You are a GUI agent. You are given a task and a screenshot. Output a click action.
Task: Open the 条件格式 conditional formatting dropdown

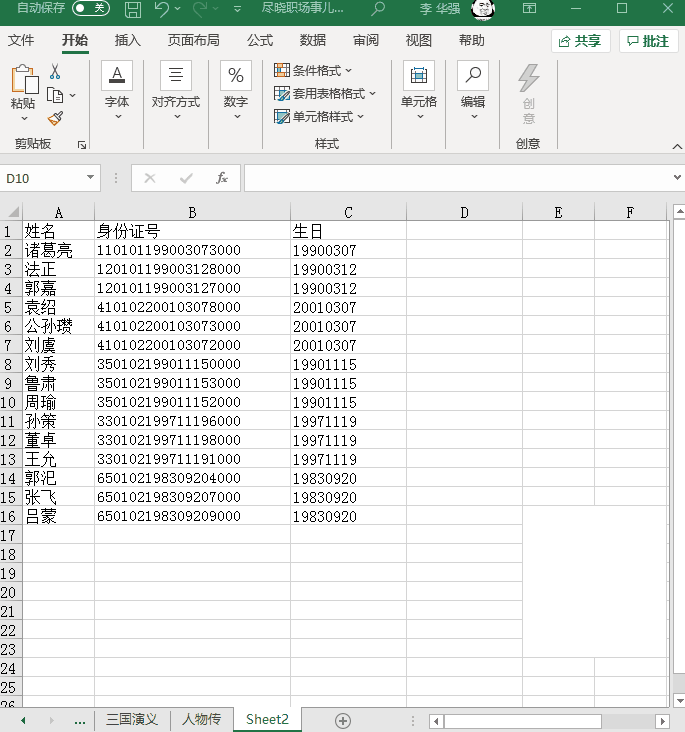(313, 70)
